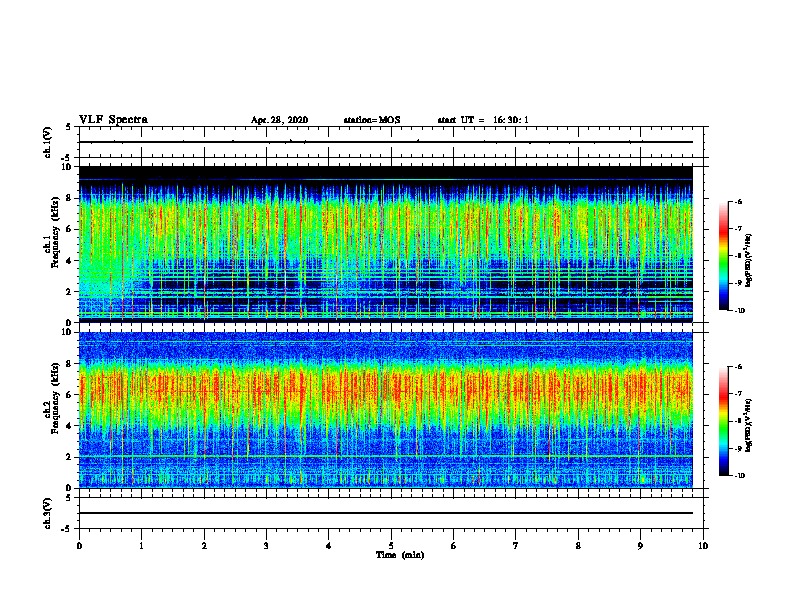Click the ch.2 color scale bar
Viewport: 792px width, 612px height.
click(x=723, y=421)
